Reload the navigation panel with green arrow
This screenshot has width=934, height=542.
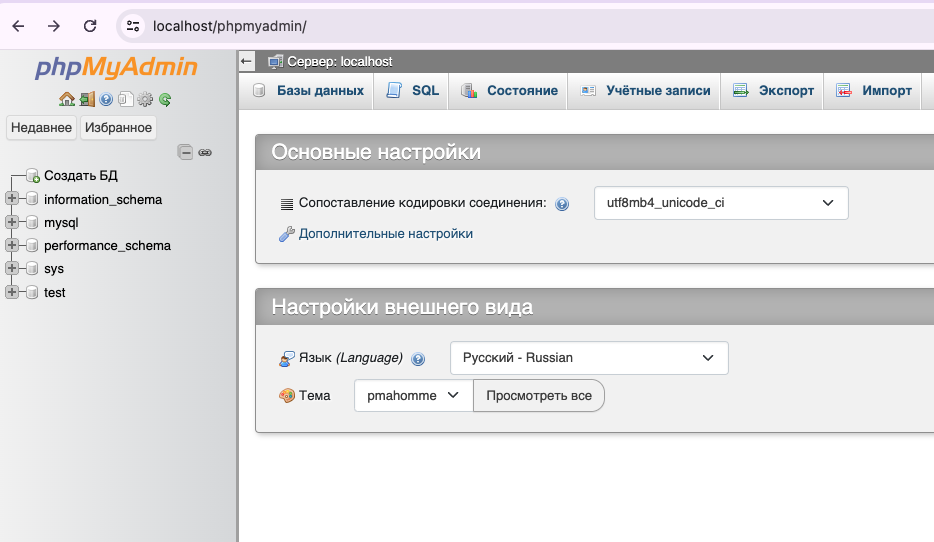pyautogui.click(x=165, y=99)
